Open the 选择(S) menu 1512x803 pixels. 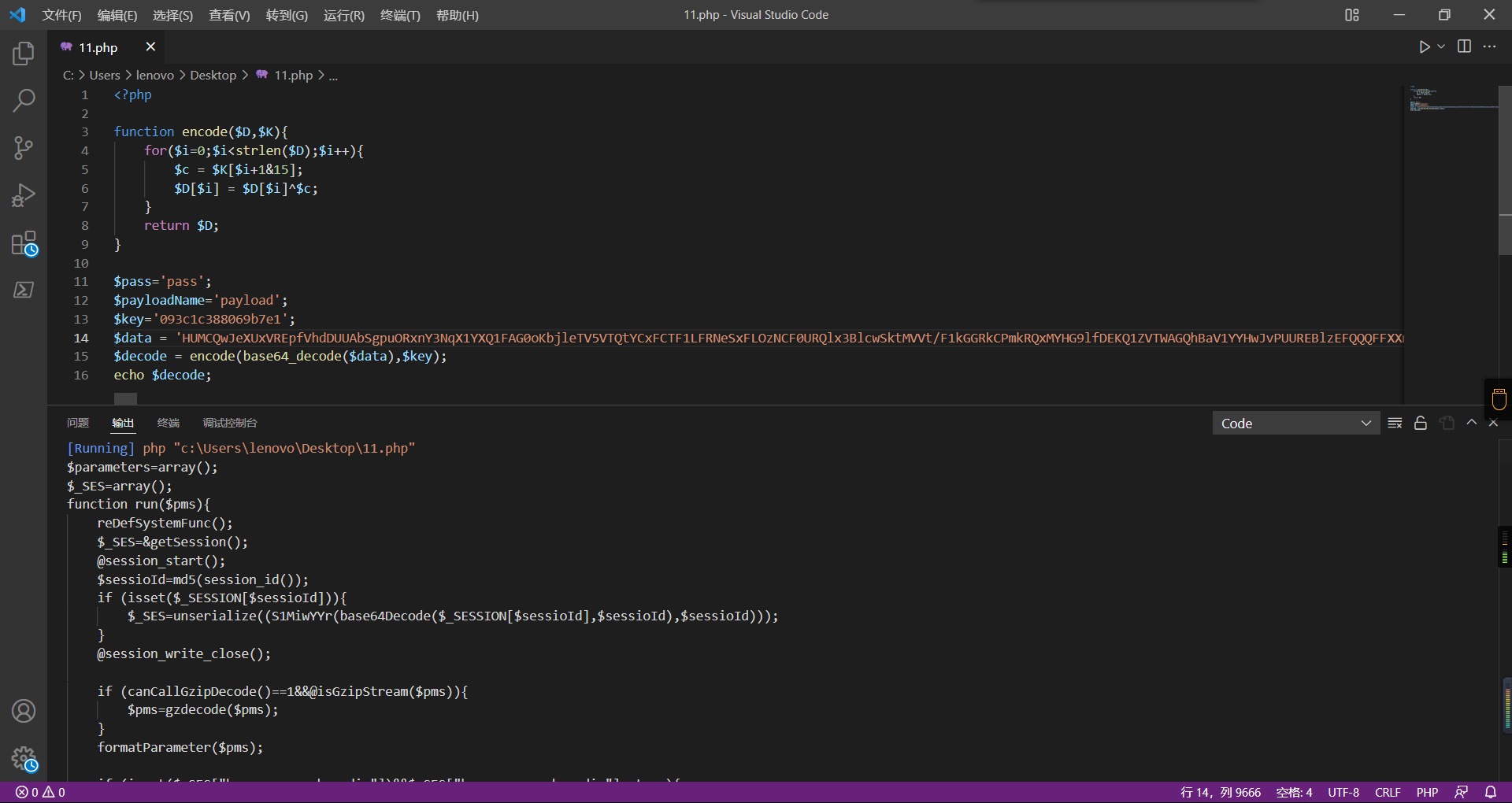[172, 15]
